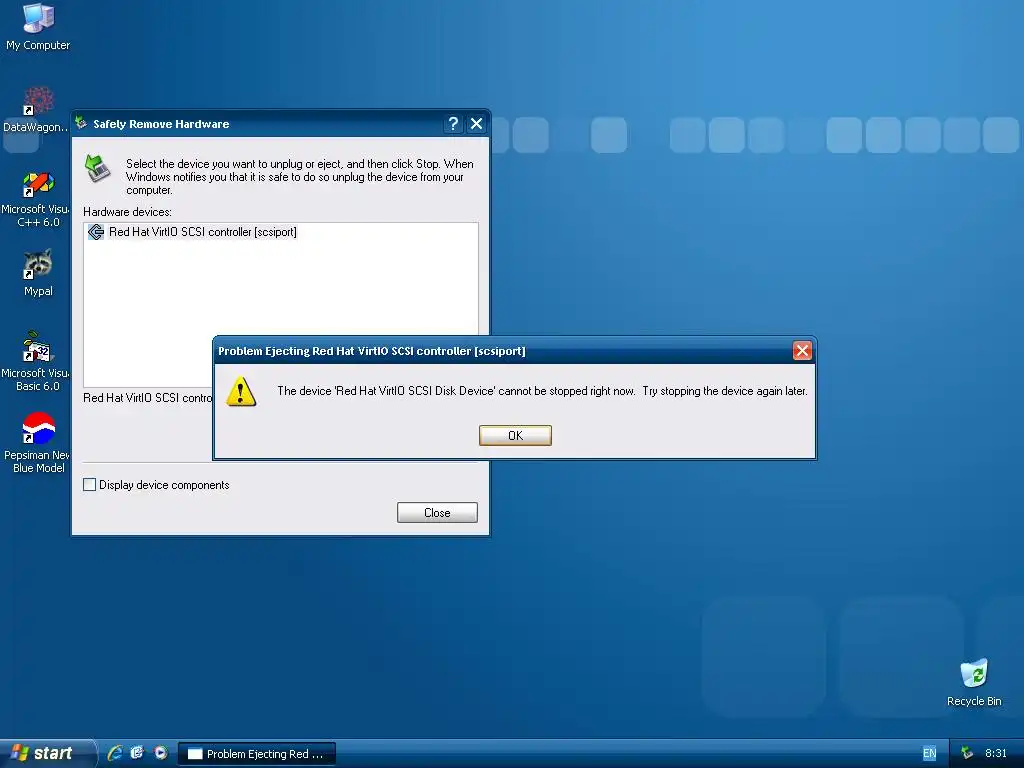Enable Display device components checkbox
1024x768 pixels.
pos(89,485)
